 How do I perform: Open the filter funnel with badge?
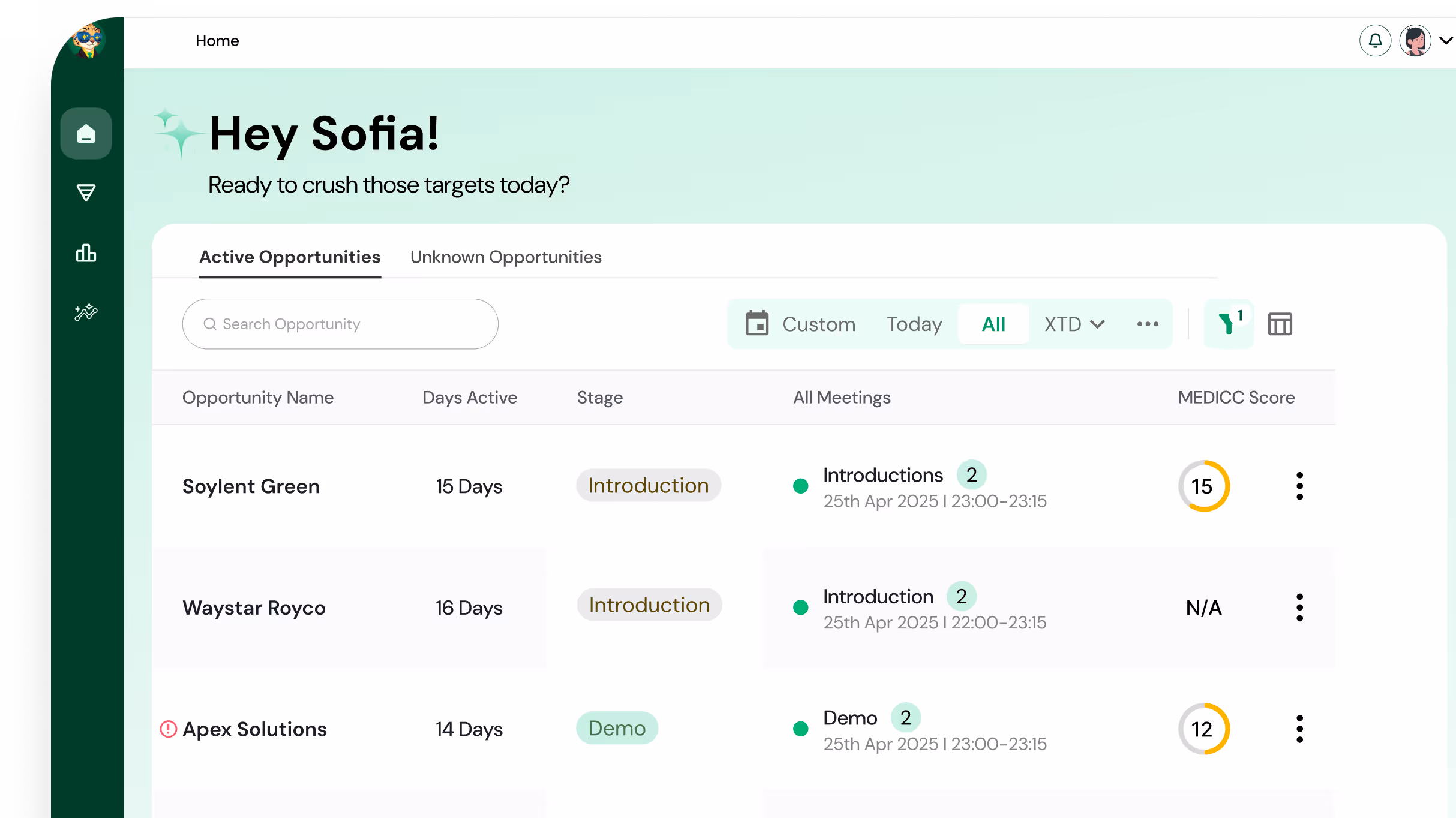[x=1229, y=324]
